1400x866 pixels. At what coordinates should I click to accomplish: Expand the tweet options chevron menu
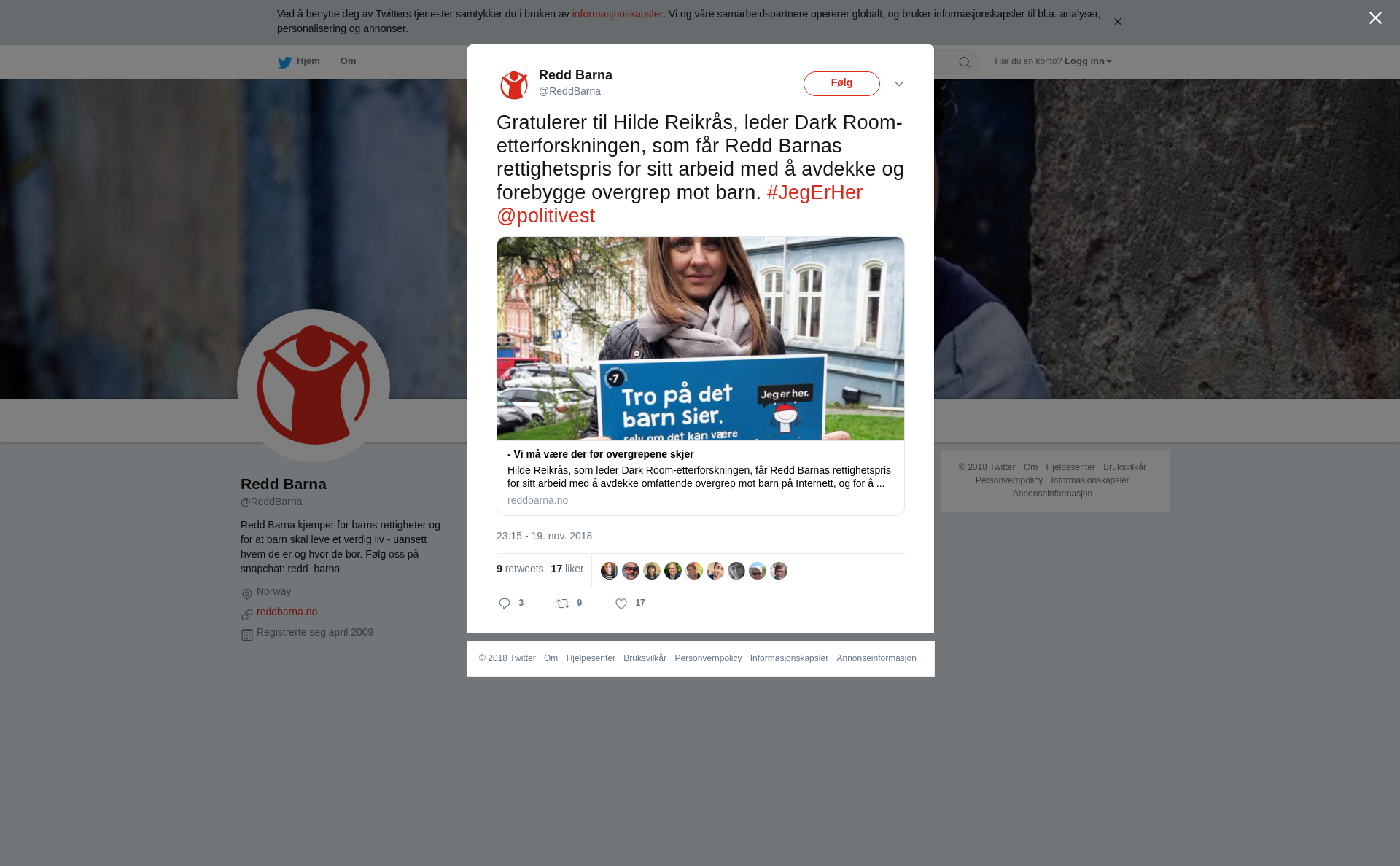point(899,84)
